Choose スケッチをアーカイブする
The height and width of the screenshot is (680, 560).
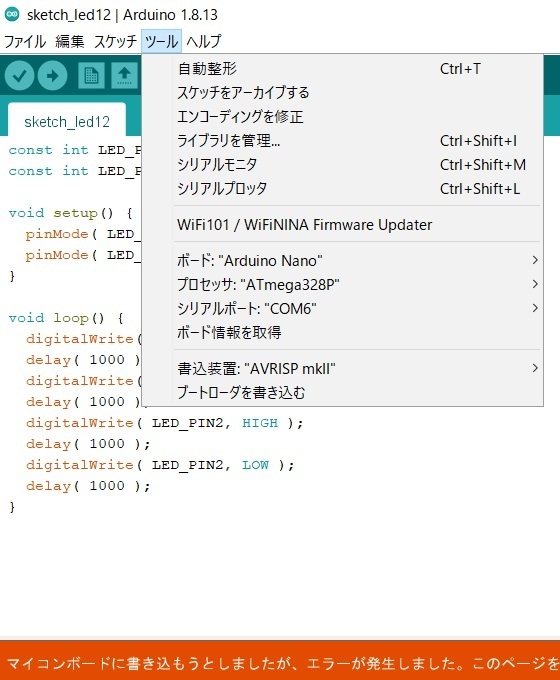pos(343,92)
